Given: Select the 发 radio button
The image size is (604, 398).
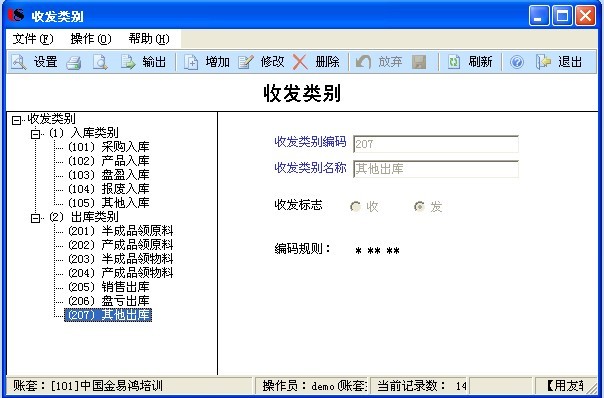Looking at the screenshot, I should tap(419, 207).
